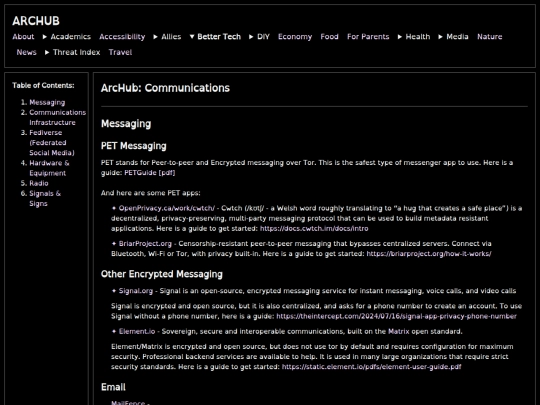Jump to Radio in table of contents

click(39, 183)
